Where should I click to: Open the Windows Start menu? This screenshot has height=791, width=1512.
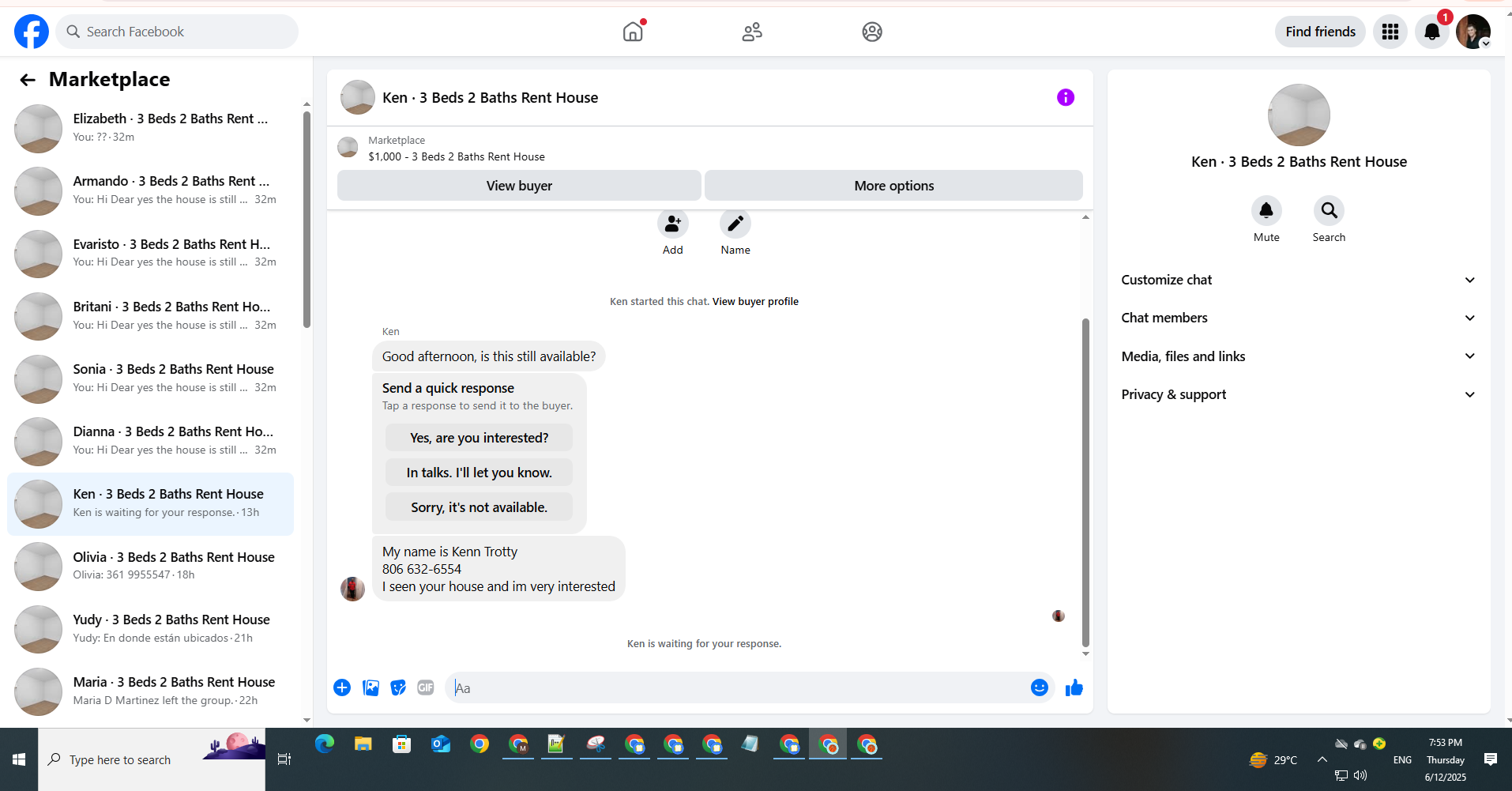19,759
